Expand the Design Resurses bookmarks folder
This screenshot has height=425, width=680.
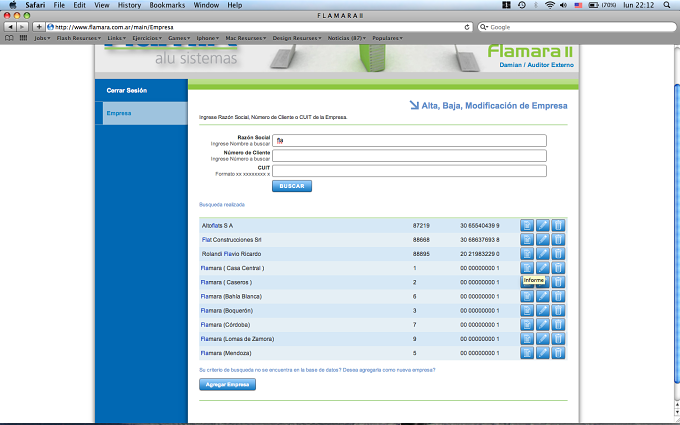click(x=297, y=38)
